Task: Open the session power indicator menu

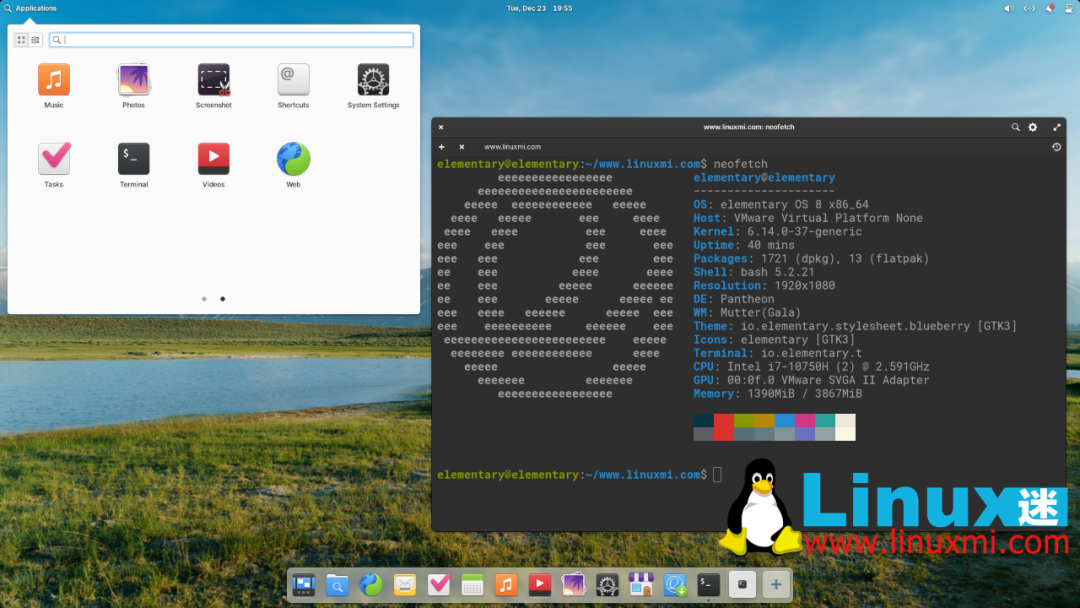Action: point(1069,8)
